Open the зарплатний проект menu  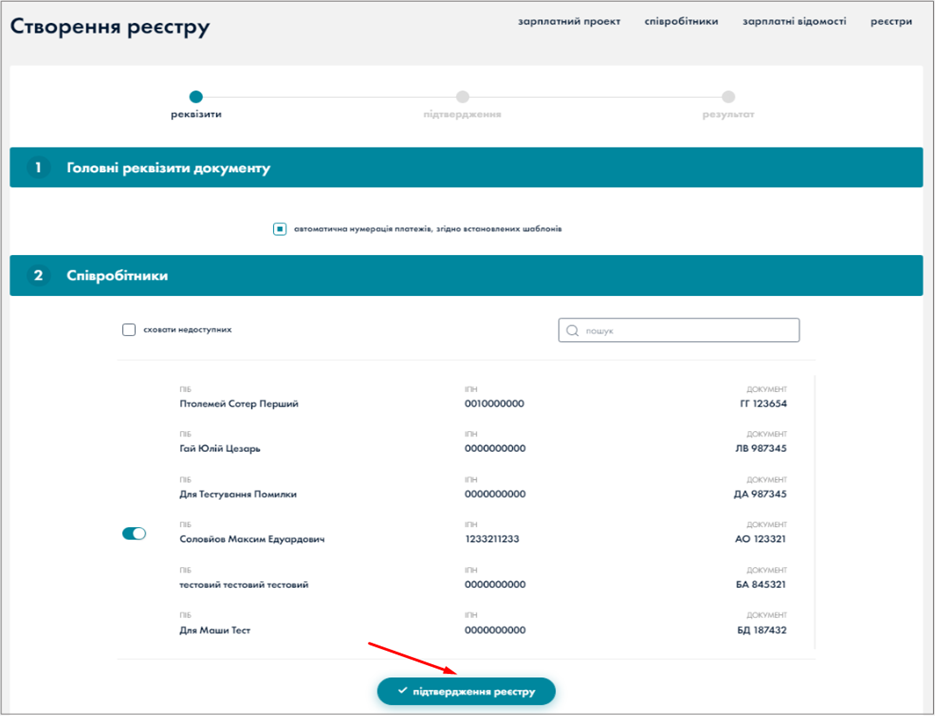(569, 22)
